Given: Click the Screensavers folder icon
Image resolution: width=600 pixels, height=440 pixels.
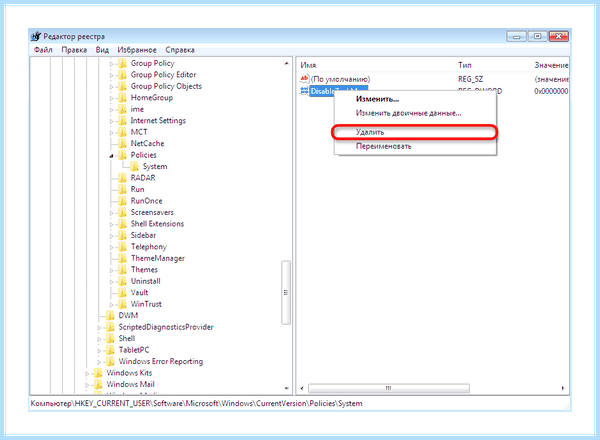Looking at the screenshot, I should [x=122, y=213].
